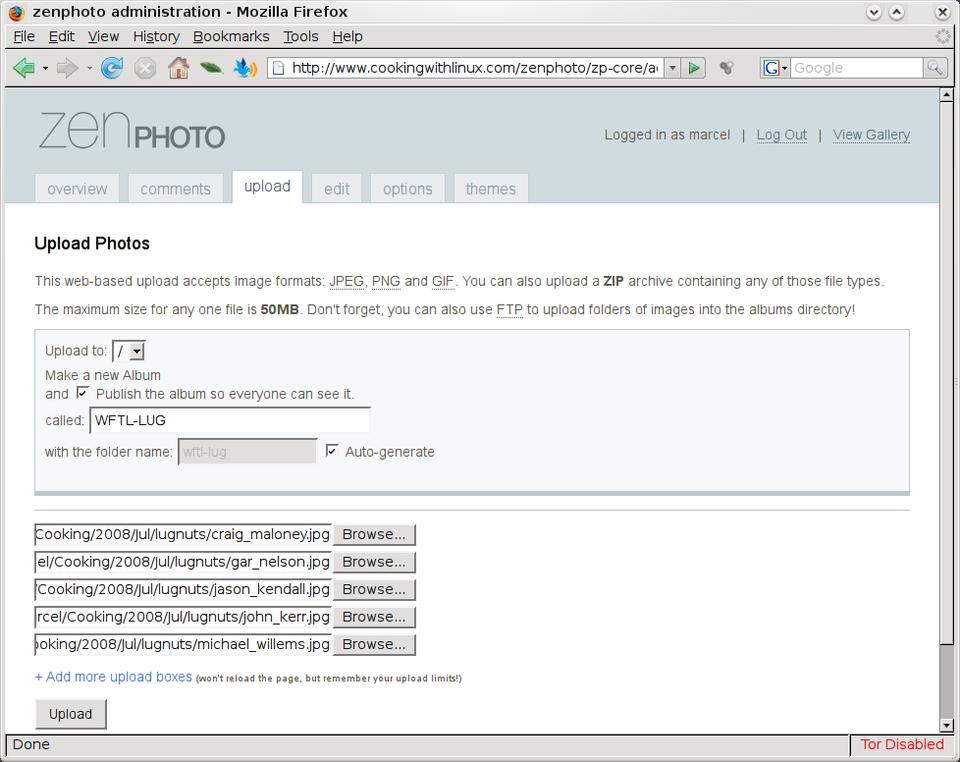The width and height of the screenshot is (960, 762).
Task: Click the green Go arrow button
Action: coord(695,68)
